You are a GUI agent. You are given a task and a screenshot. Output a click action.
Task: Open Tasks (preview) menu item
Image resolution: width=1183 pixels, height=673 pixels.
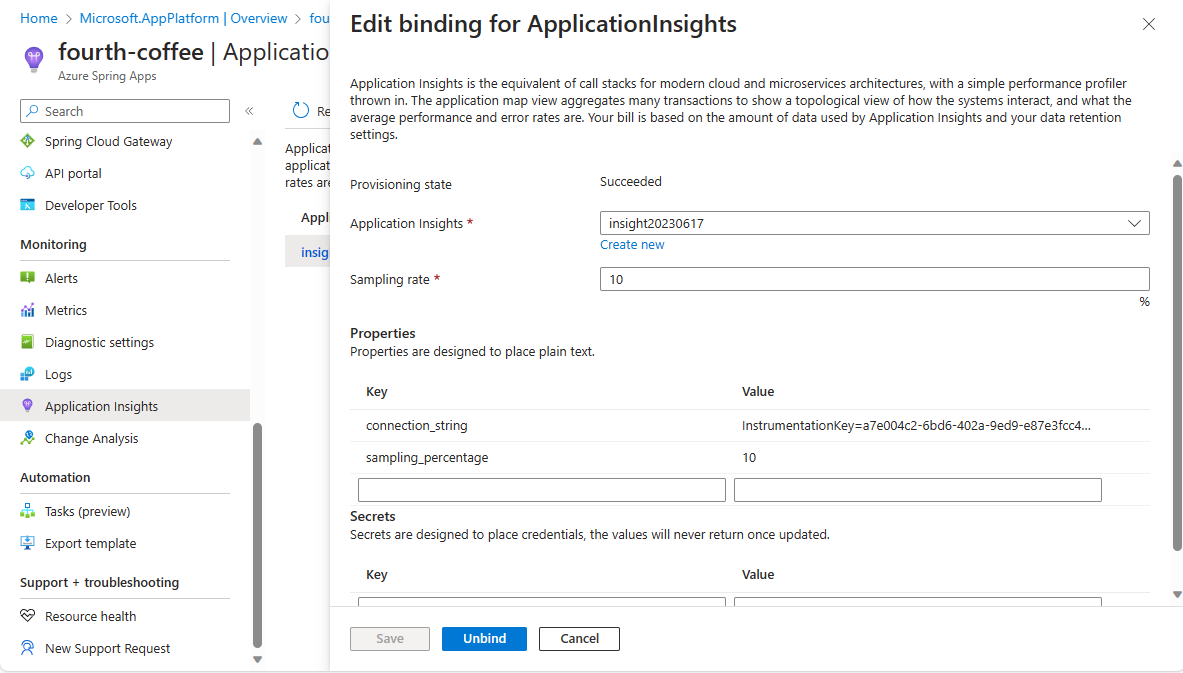coord(87,511)
